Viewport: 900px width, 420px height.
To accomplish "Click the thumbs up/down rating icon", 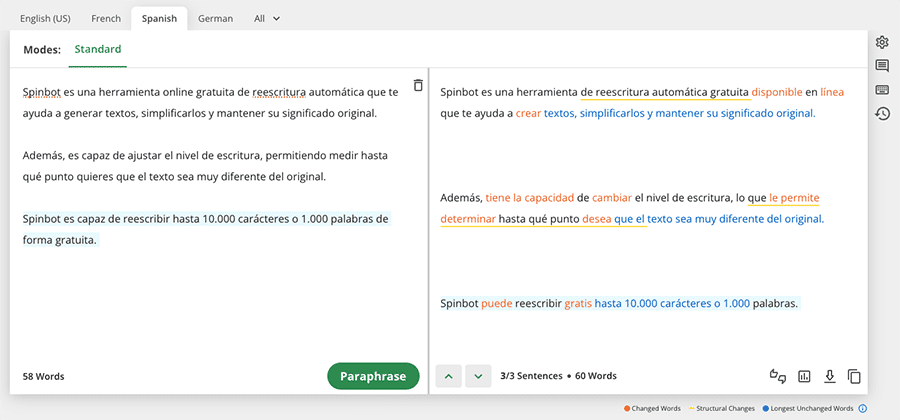I will pyautogui.click(x=778, y=376).
